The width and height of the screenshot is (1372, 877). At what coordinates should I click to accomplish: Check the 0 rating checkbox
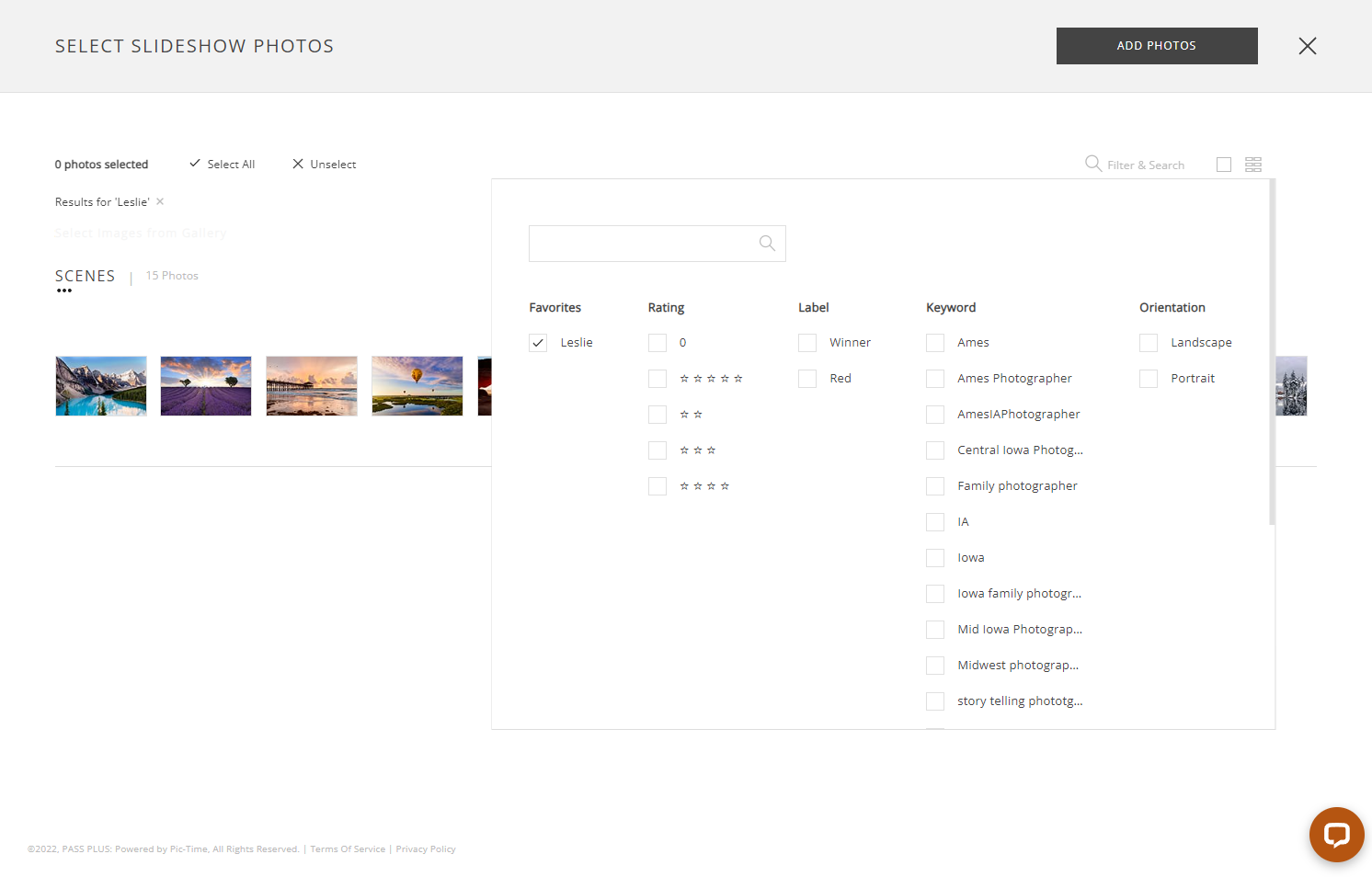click(657, 343)
